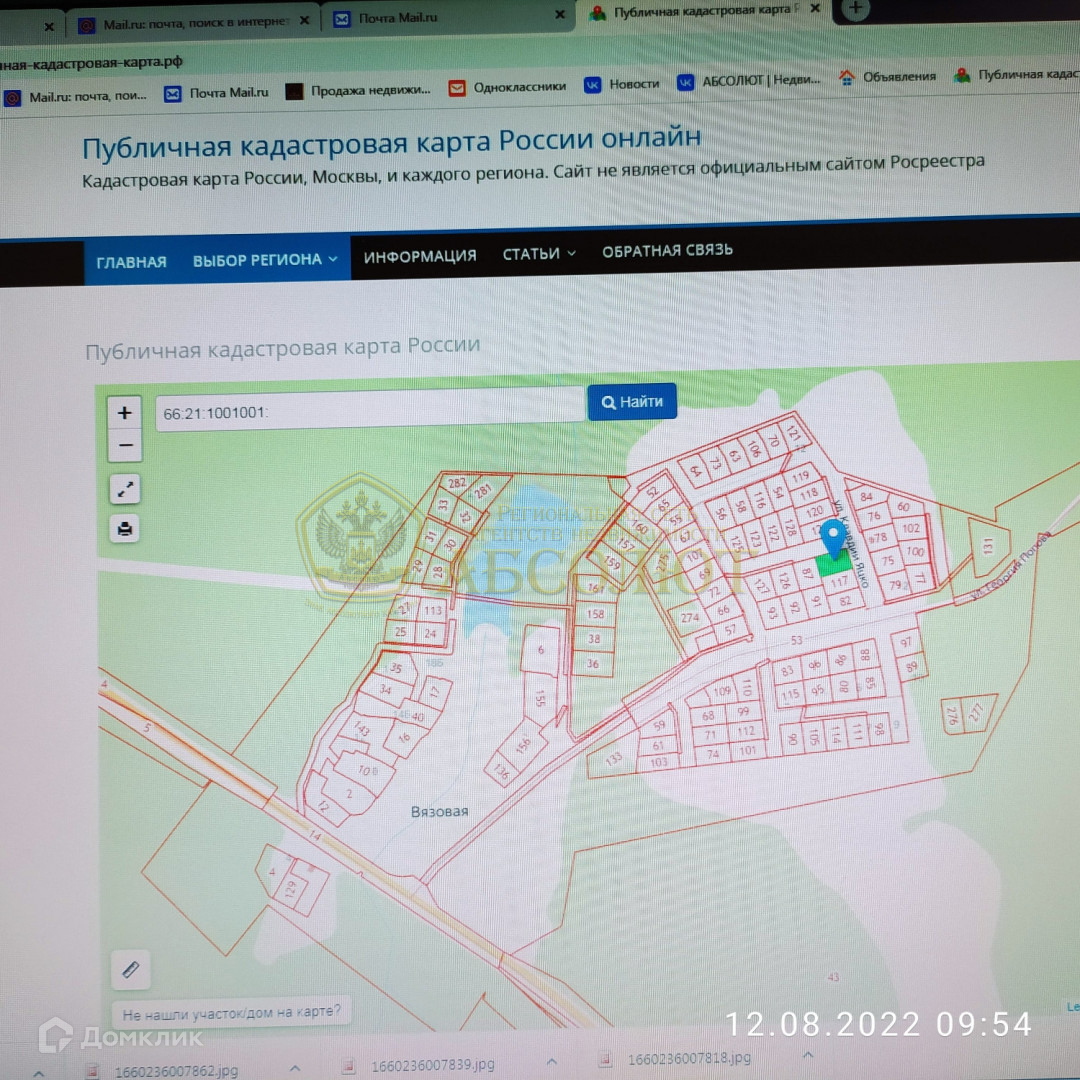This screenshot has width=1080, height=1080.
Task: Select parcel 113 on map
Action: click(x=433, y=610)
